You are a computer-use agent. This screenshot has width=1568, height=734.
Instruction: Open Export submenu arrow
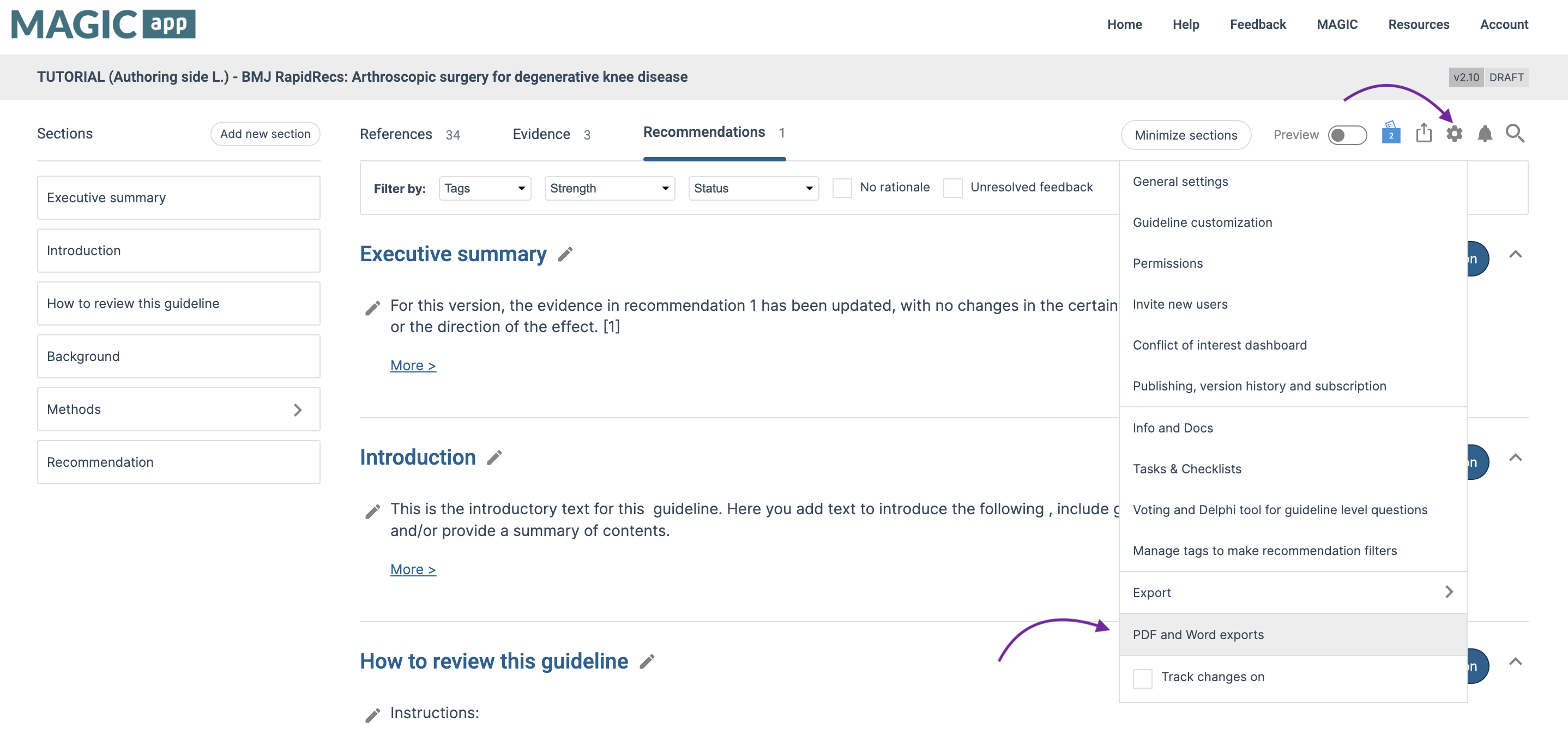pyautogui.click(x=1449, y=592)
